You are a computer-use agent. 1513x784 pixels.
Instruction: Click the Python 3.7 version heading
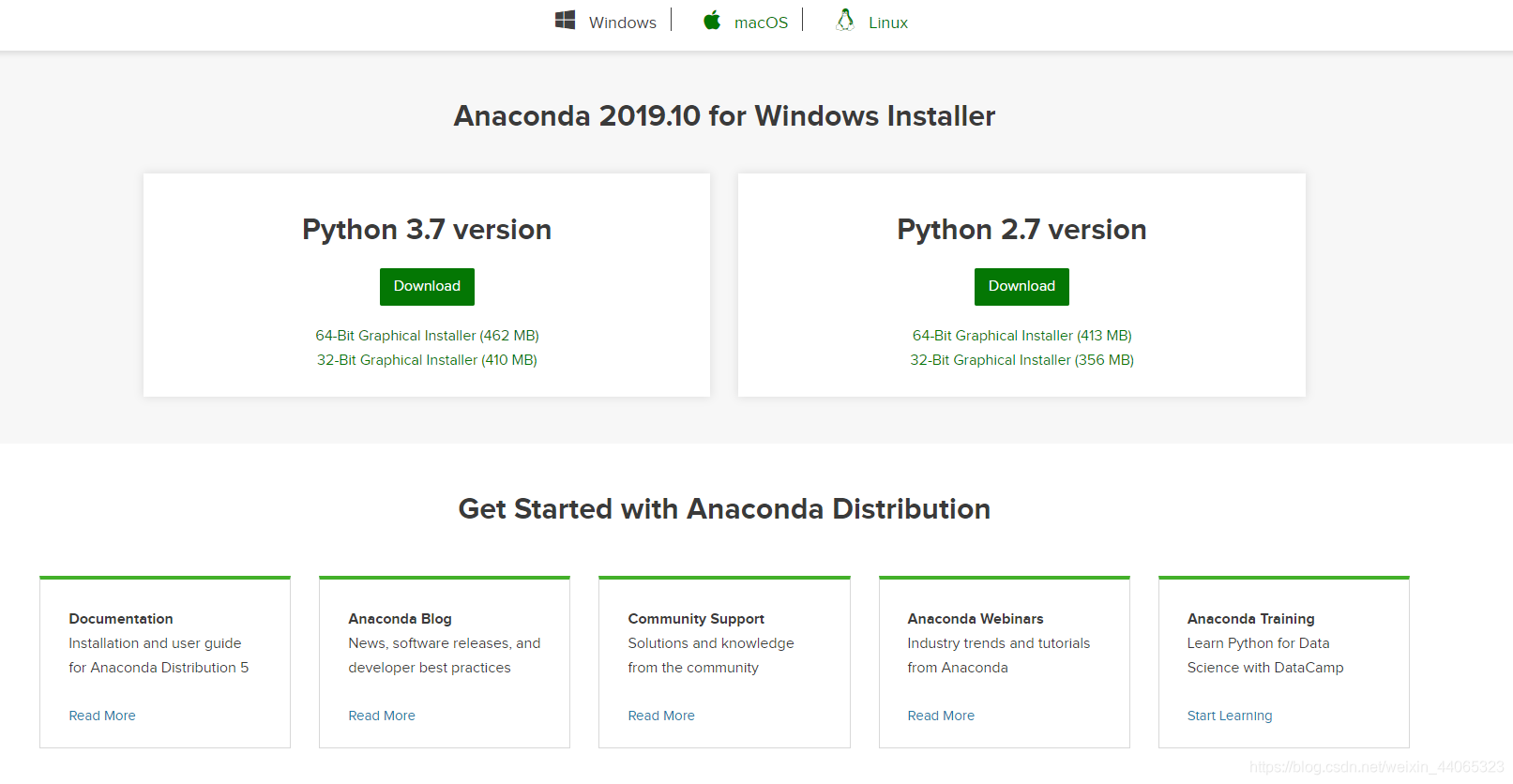tap(427, 230)
